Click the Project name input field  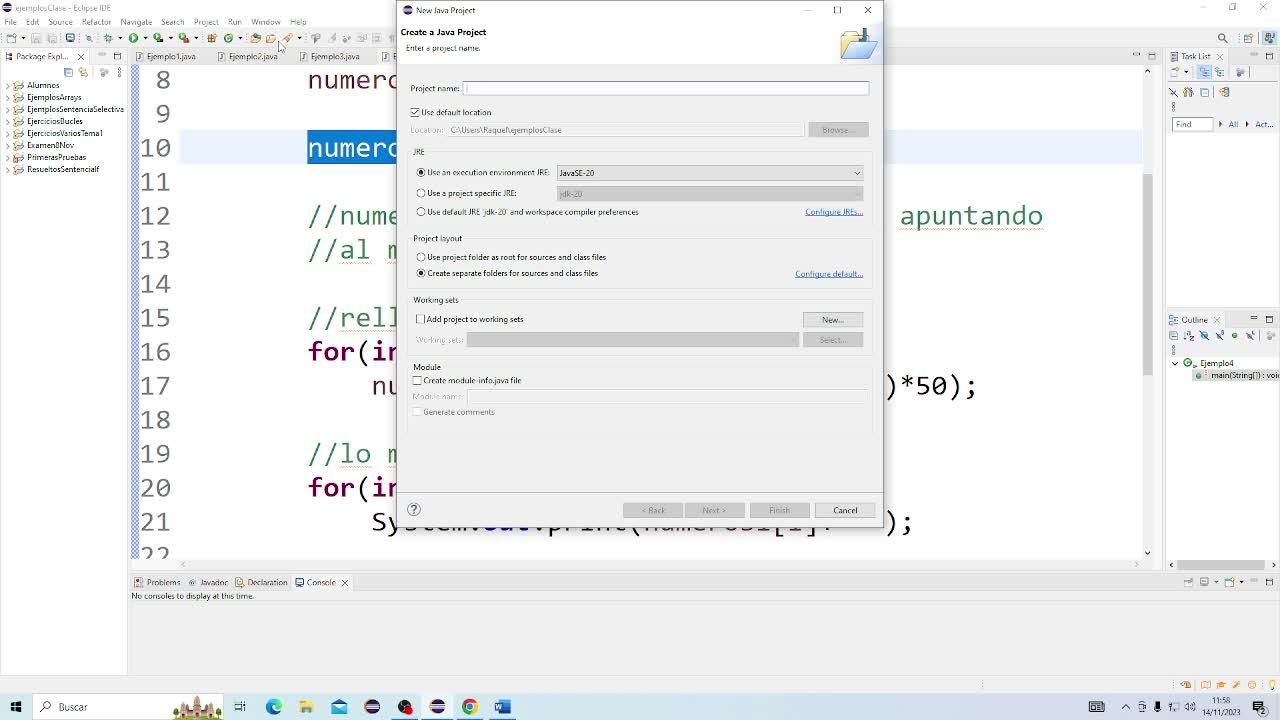coord(666,88)
